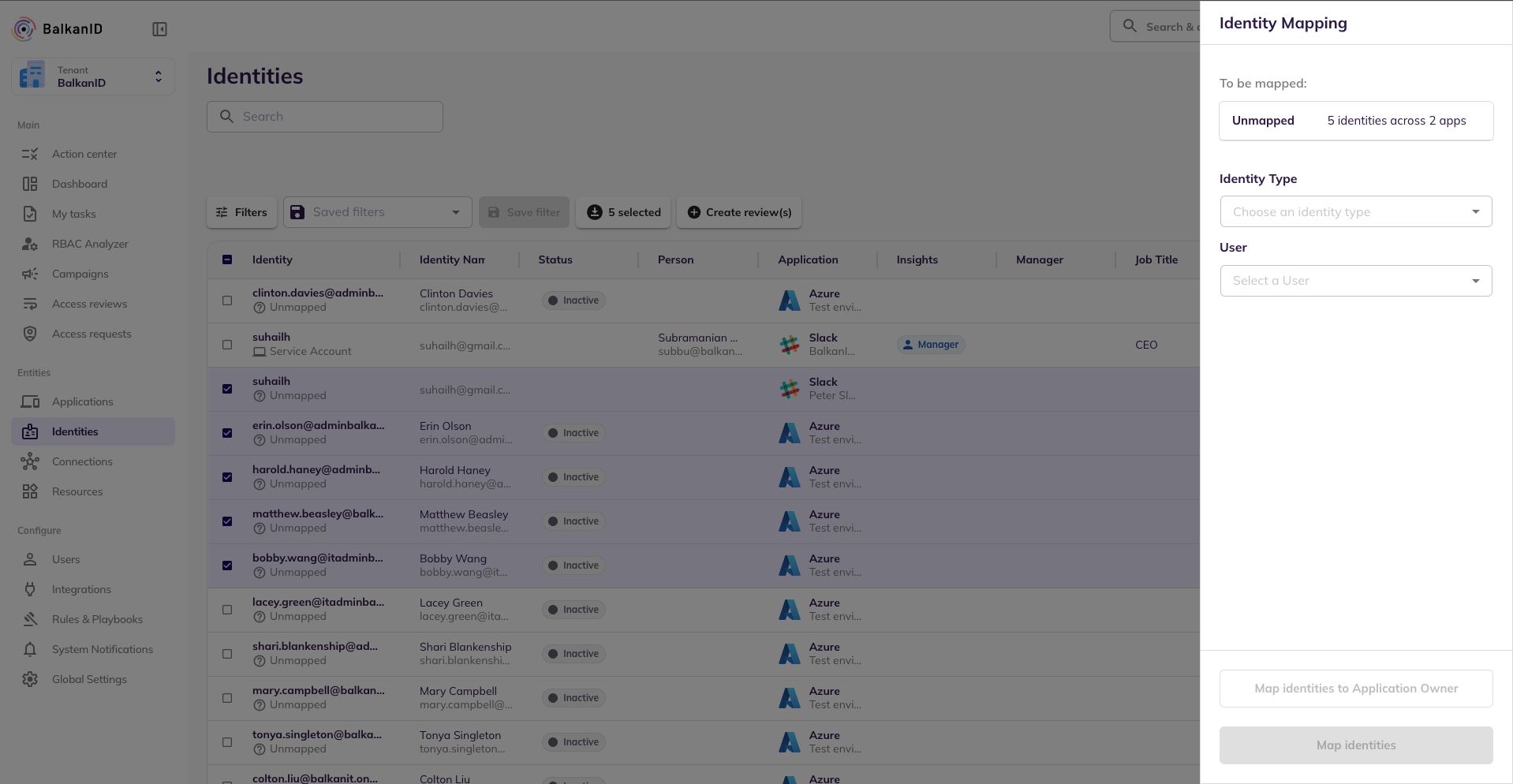Uncheck the bobby.wang identity row
Viewport: 1513px width, 784px height.
[x=227, y=566]
